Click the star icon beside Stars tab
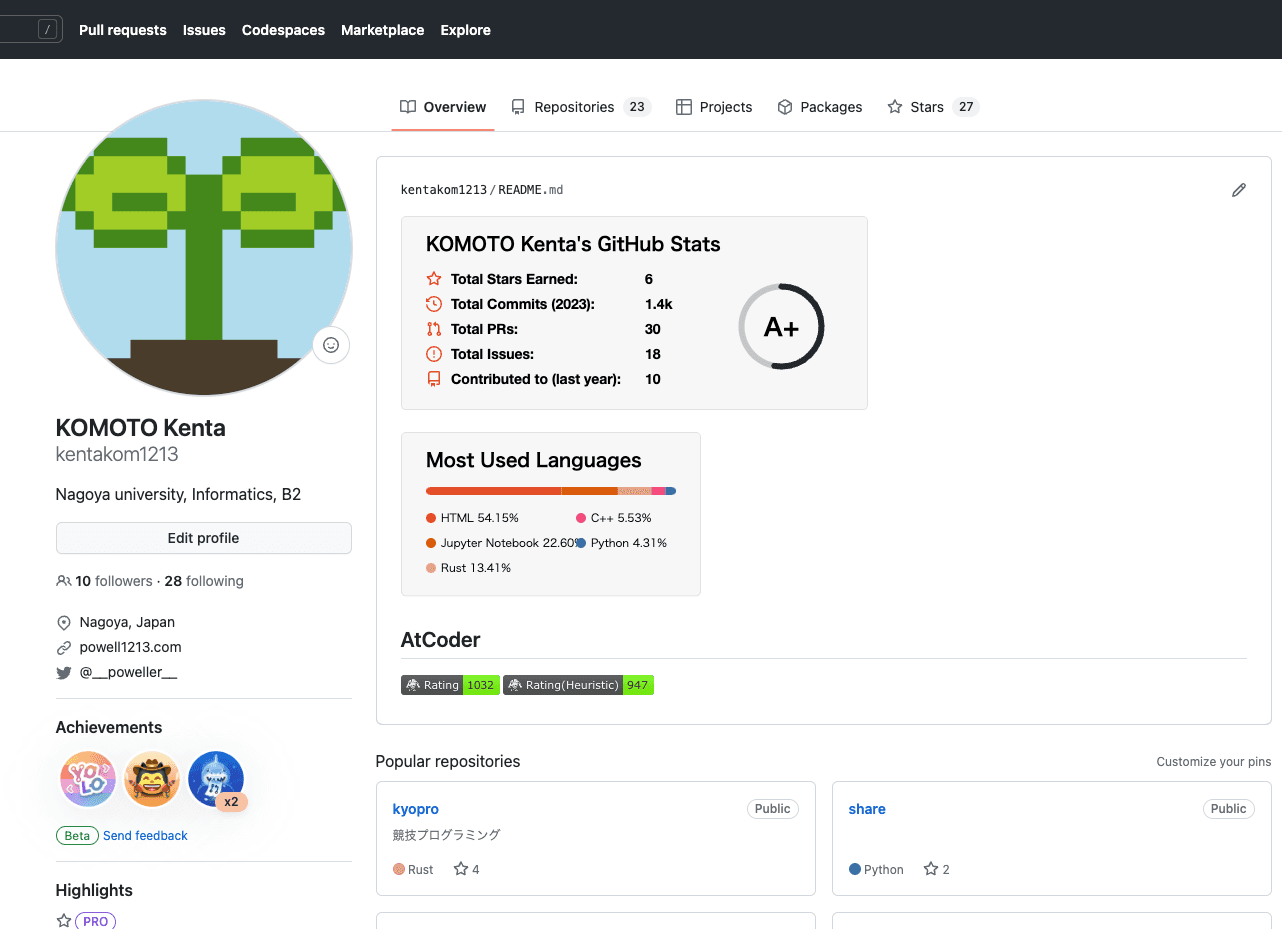Viewport: 1282px width, 929px height. pos(895,107)
